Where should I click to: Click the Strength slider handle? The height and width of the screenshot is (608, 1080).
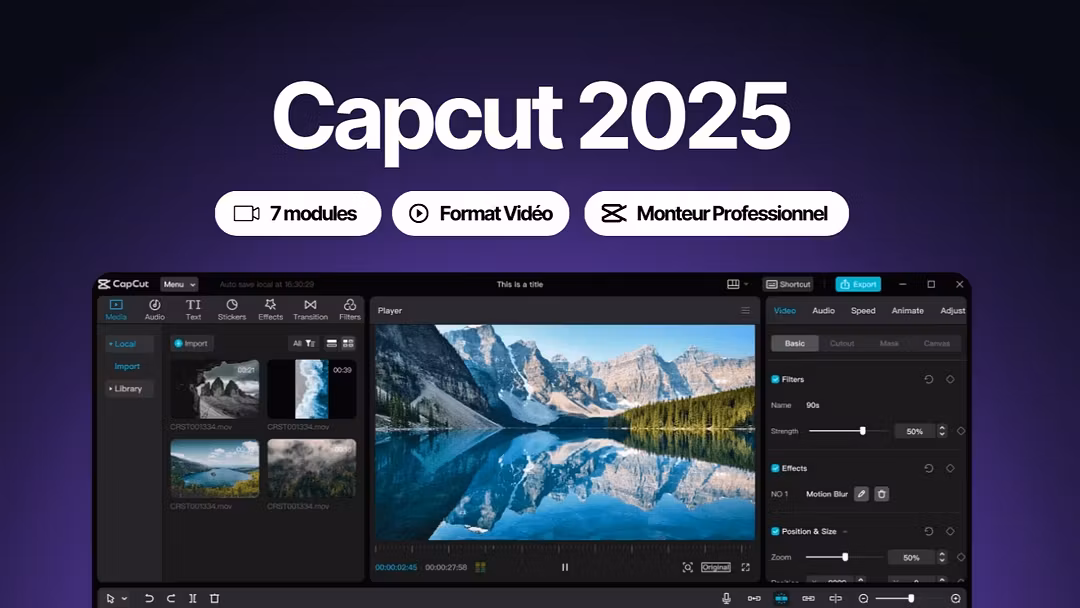[862, 431]
